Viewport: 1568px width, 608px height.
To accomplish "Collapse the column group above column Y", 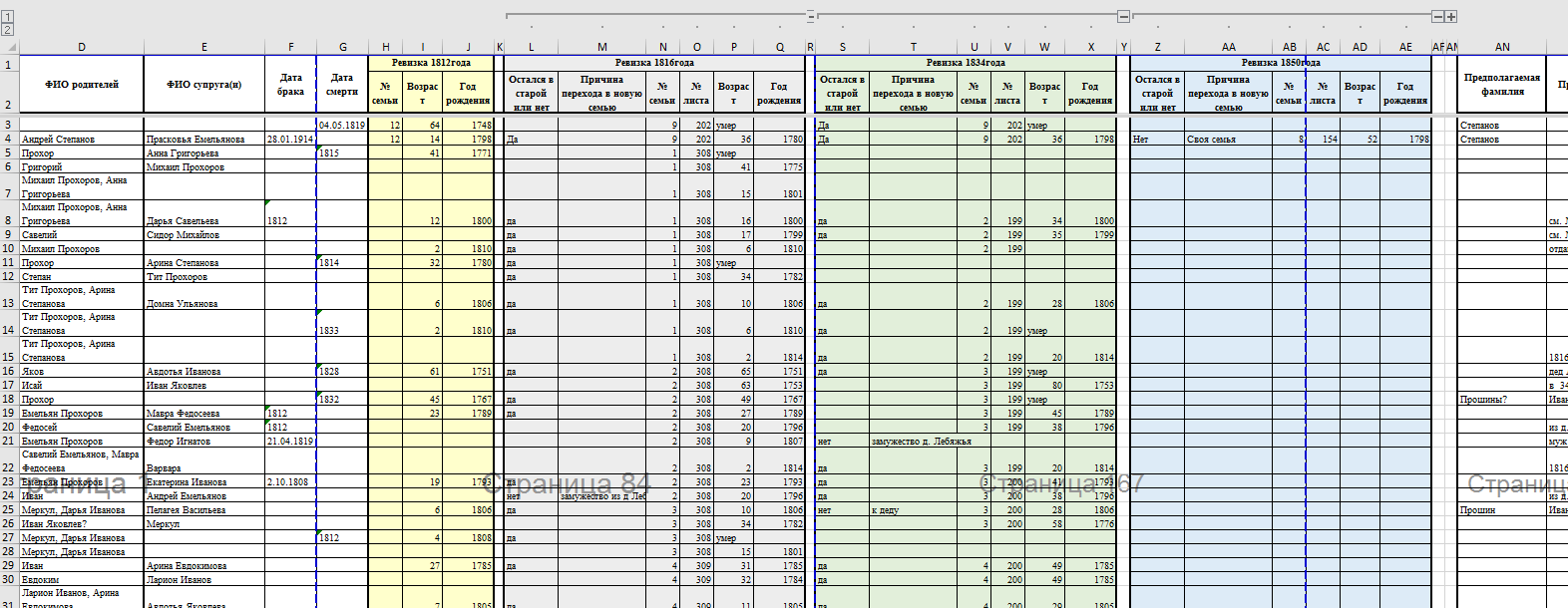I will point(1123,16).
